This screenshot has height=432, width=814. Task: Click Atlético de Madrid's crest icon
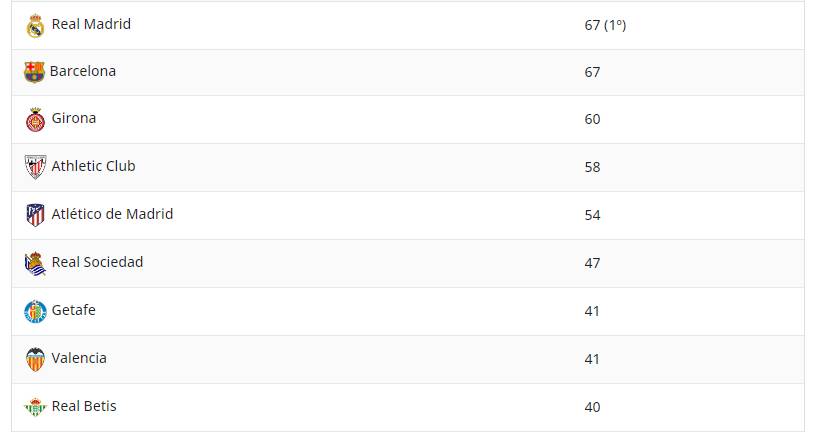[x=35, y=215]
